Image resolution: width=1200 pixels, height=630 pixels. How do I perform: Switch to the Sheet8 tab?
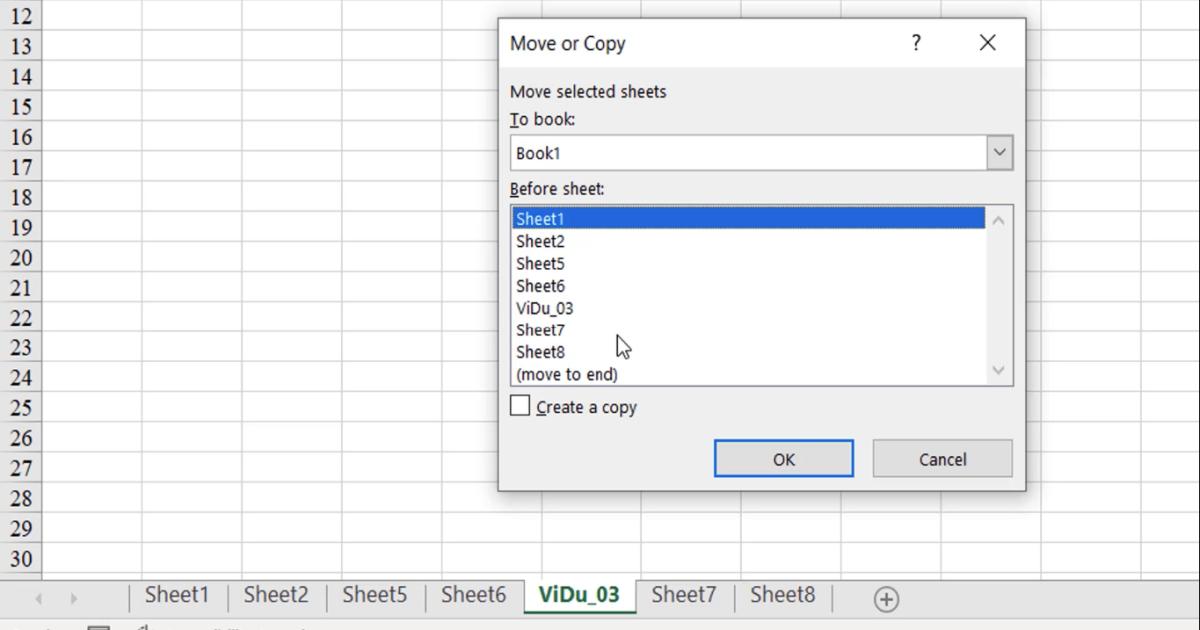click(x=783, y=594)
